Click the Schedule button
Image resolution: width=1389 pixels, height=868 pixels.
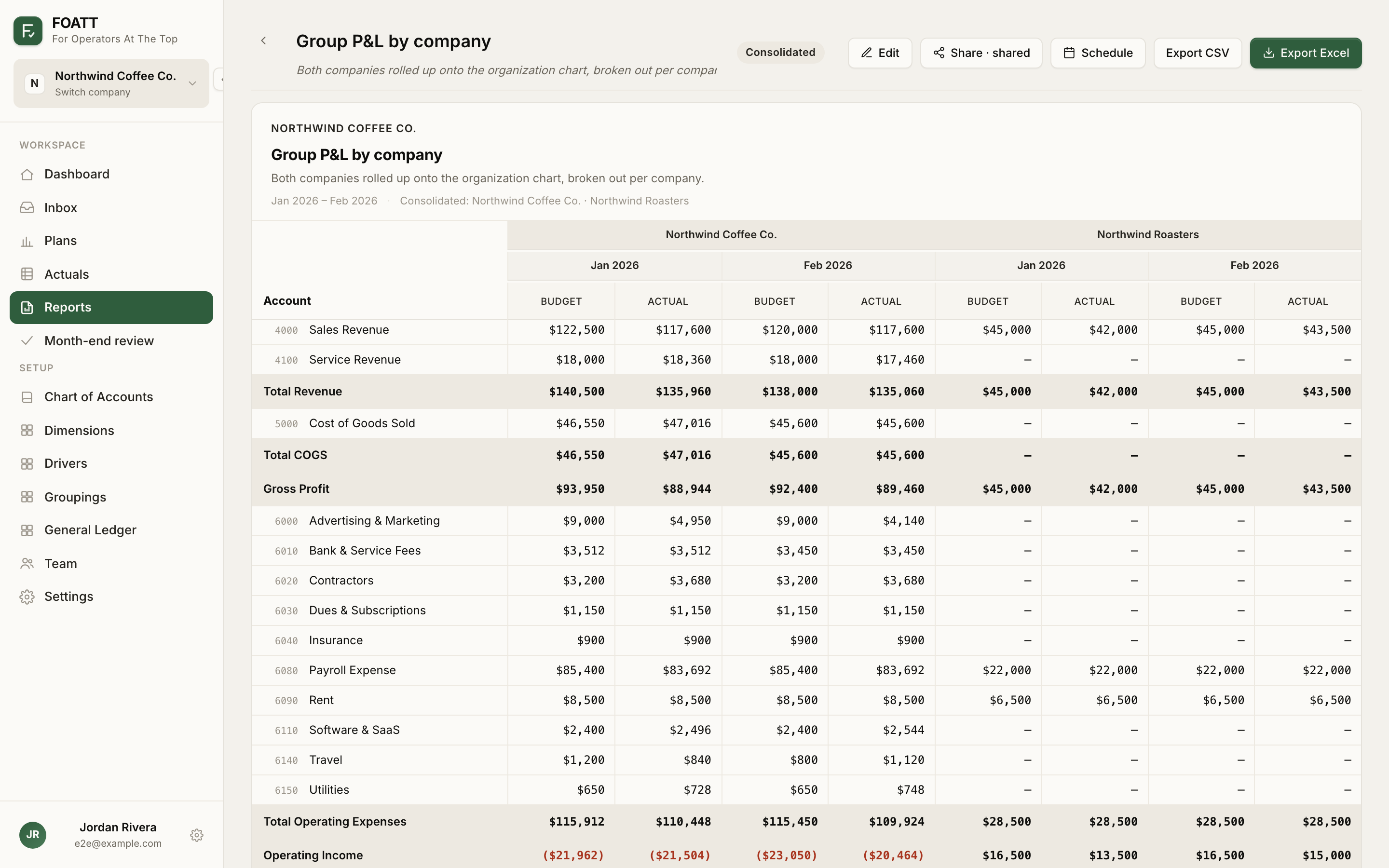pos(1097,53)
